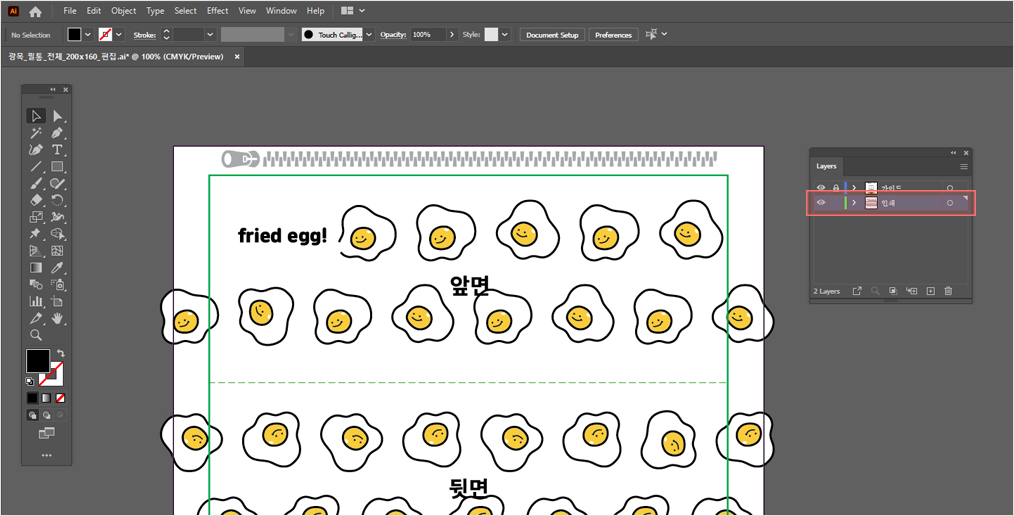Pick the Eraser tool
Screen dimensions: 1014x516
36,200
